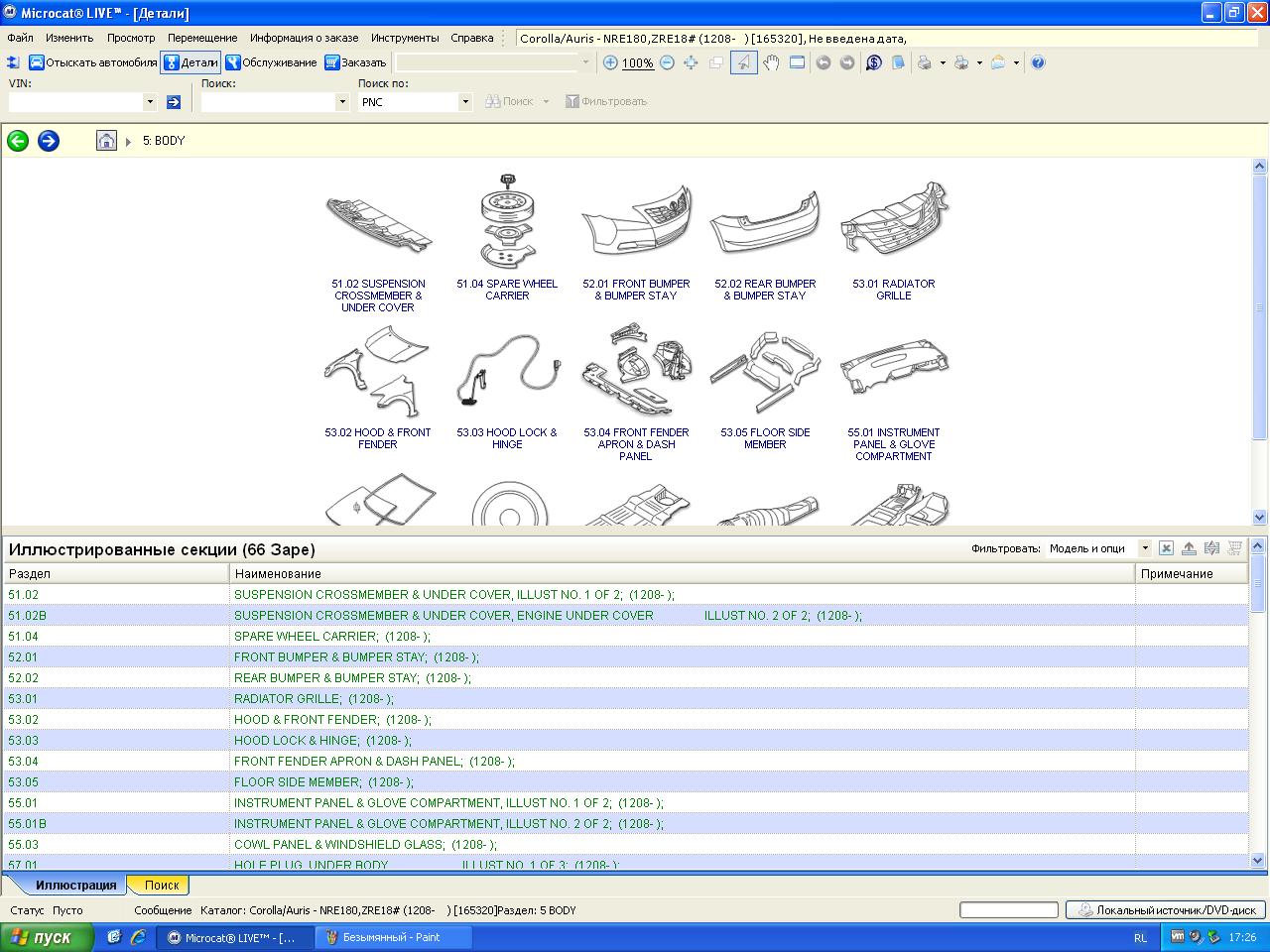
Task: Toggle the pointer select tool
Action: 743,62
